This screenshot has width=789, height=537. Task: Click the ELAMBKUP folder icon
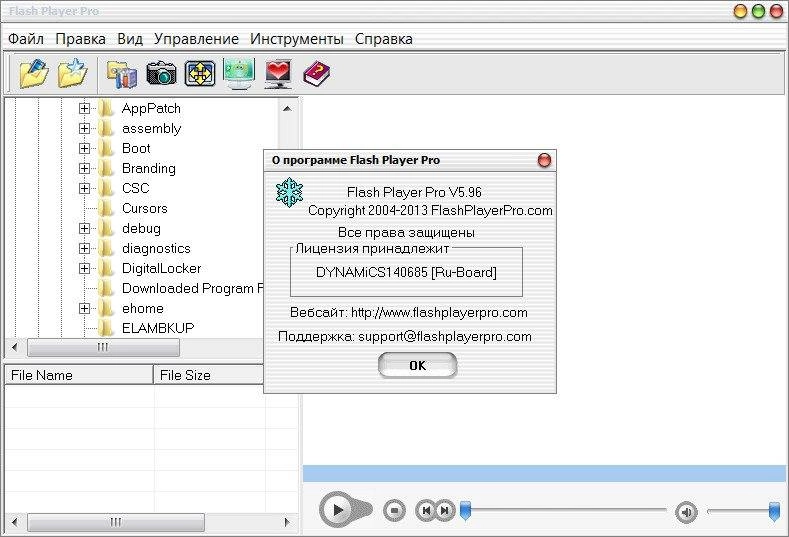106,328
